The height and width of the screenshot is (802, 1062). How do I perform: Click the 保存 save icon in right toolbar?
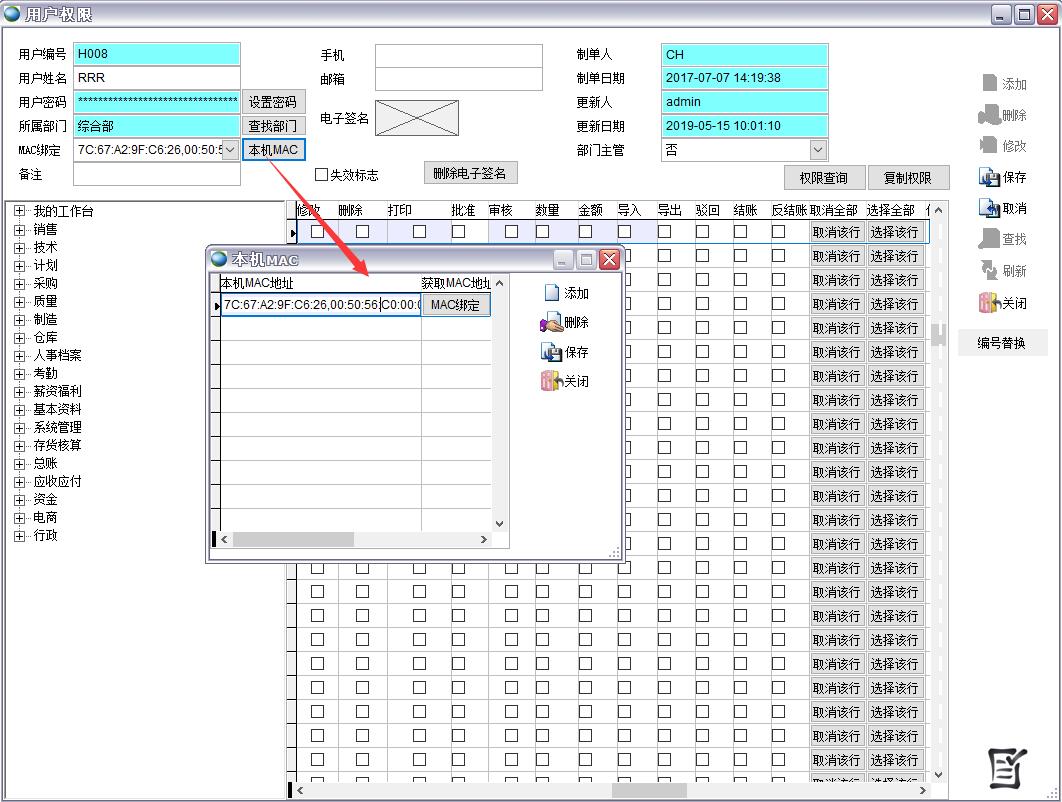(x=990, y=178)
